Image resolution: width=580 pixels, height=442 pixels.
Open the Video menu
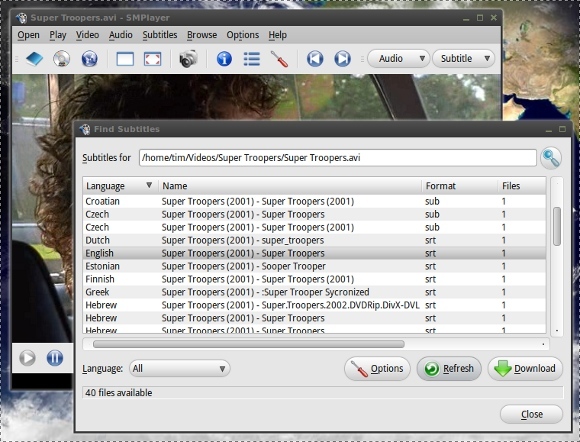click(87, 35)
